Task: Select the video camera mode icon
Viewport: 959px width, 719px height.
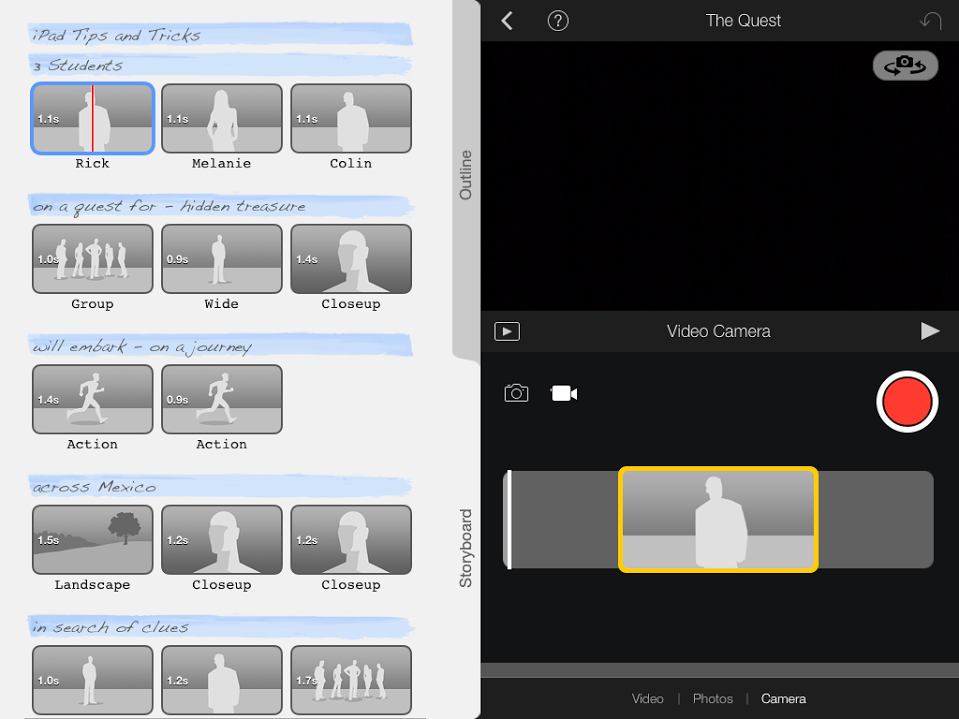Action: 564,393
